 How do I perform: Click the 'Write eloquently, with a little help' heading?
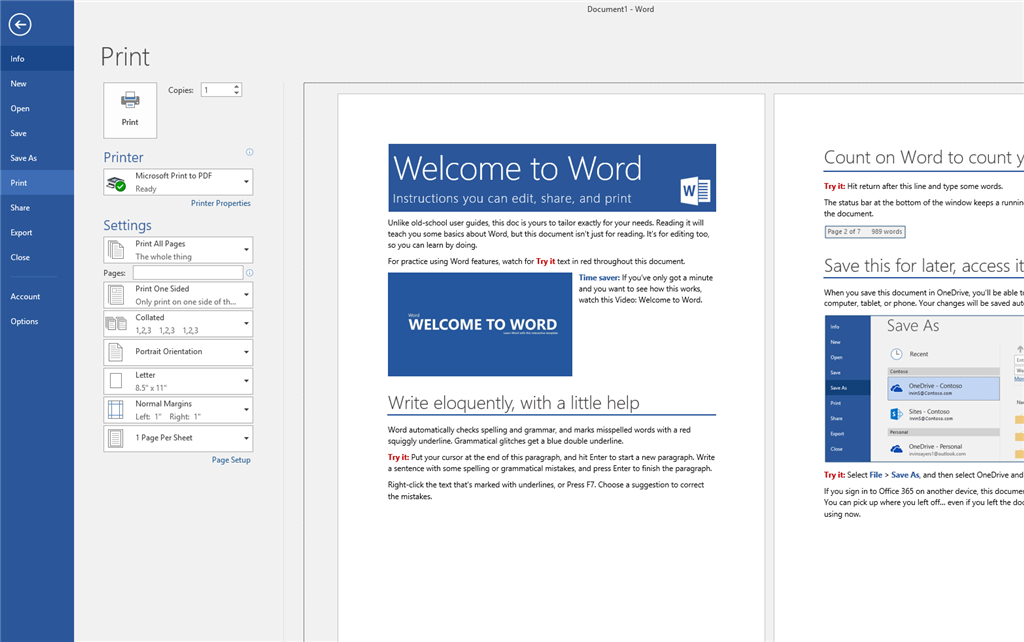(514, 403)
